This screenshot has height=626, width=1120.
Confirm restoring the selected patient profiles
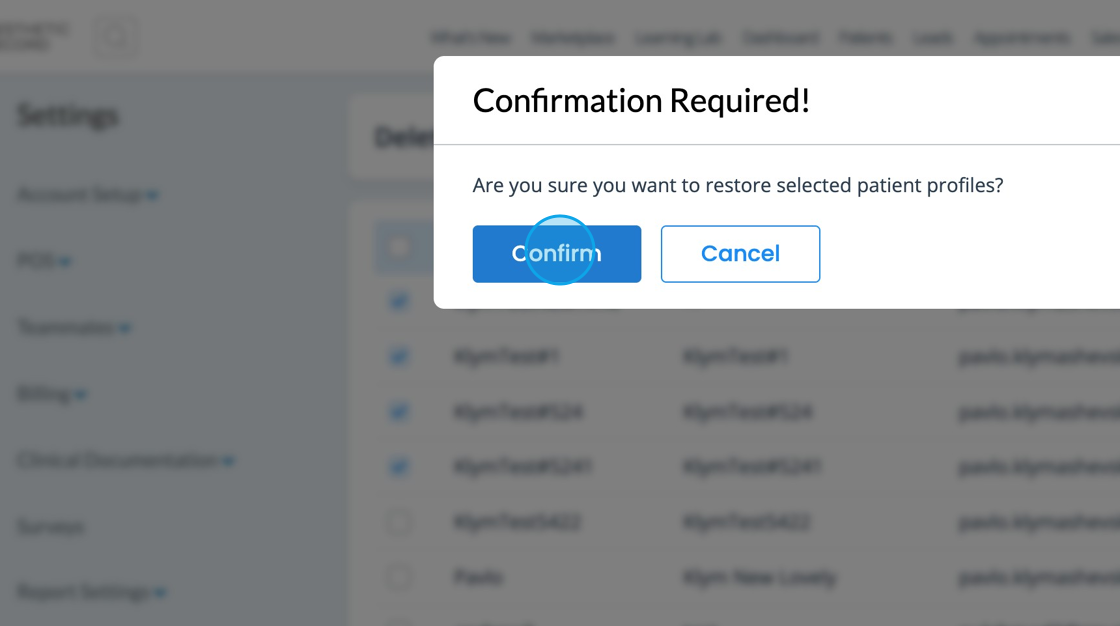(556, 254)
